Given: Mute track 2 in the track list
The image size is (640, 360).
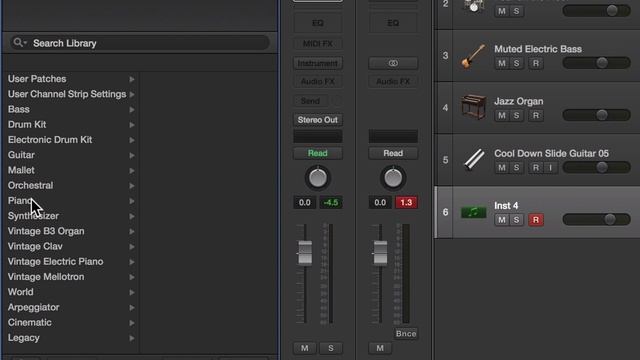Looking at the screenshot, I should point(502,11).
